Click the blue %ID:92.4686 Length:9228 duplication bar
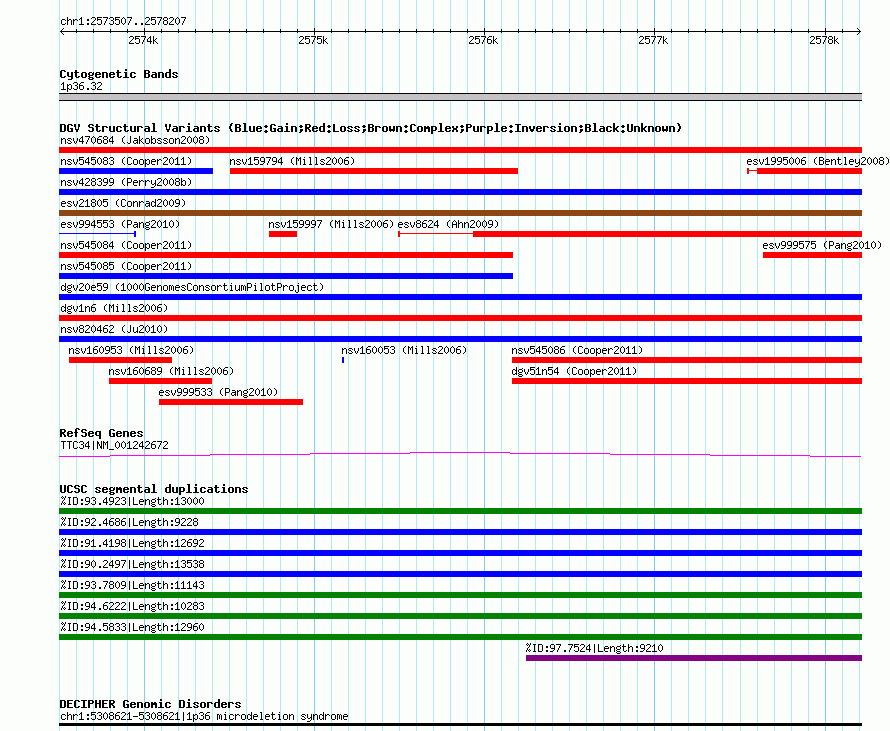The width and height of the screenshot is (890, 731). coord(460,532)
